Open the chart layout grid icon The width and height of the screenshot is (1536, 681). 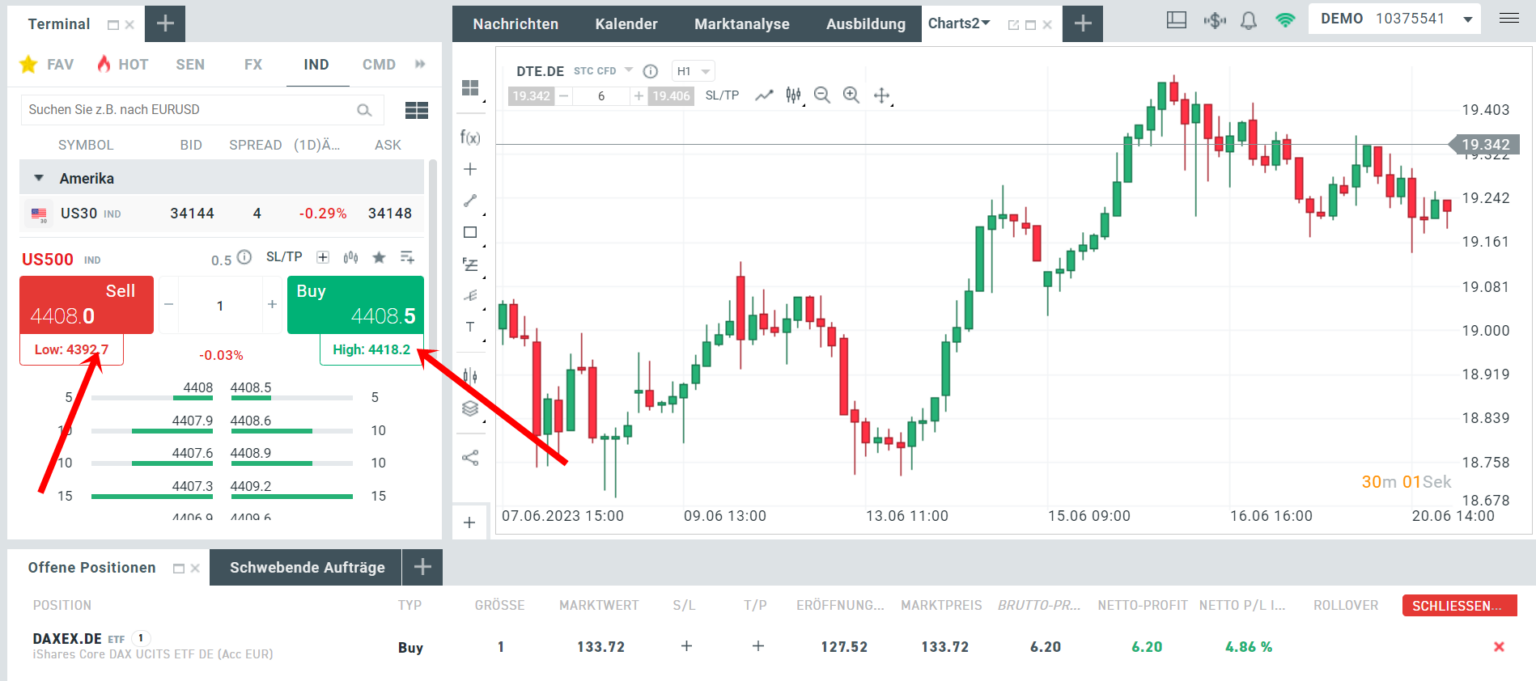pos(470,88)
